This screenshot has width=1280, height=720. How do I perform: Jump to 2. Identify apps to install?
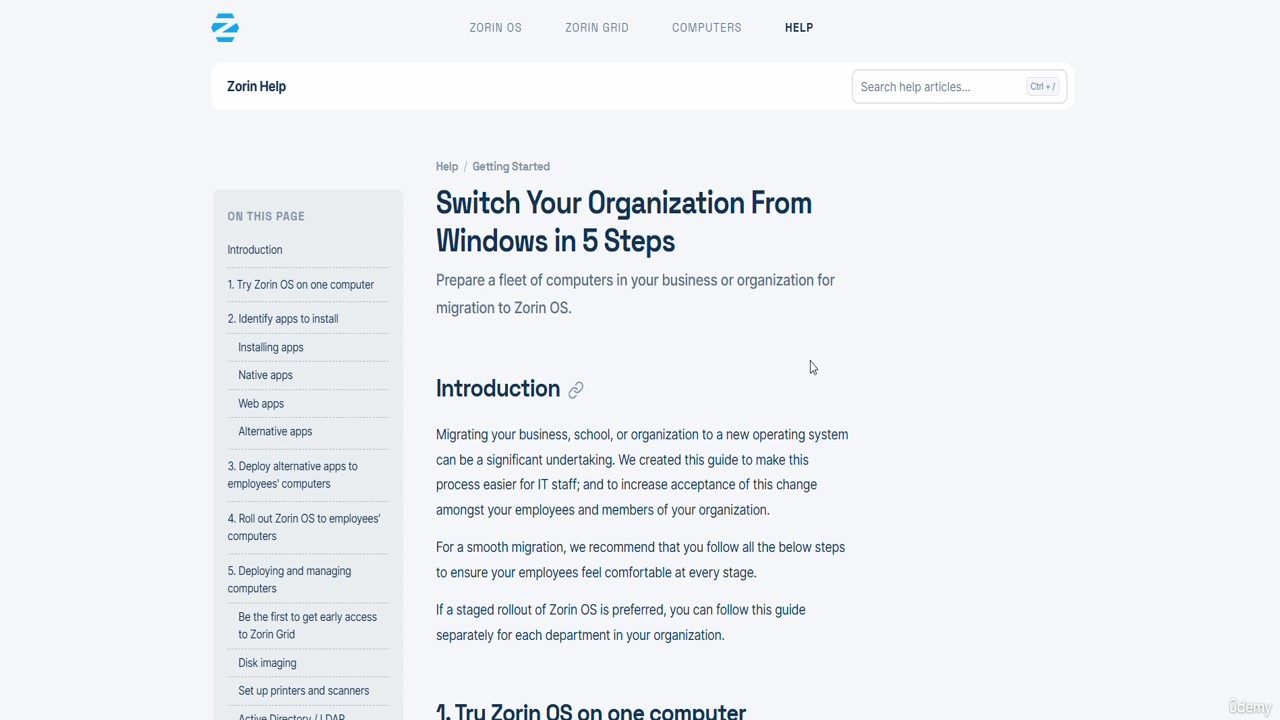(283, 319)
